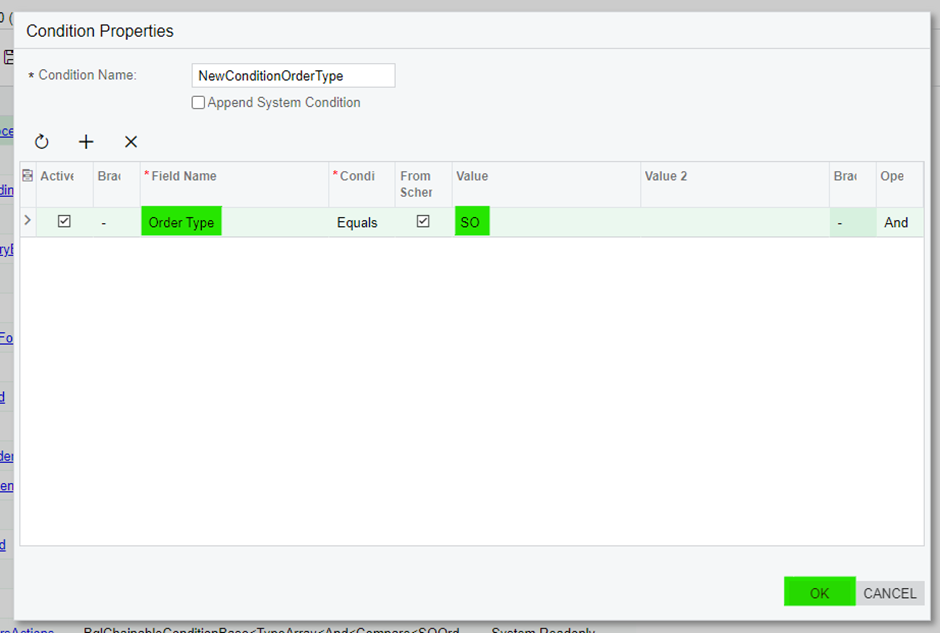Change the Equals condition operator
This screenshot has width=940, height=633.
[357, 222]
